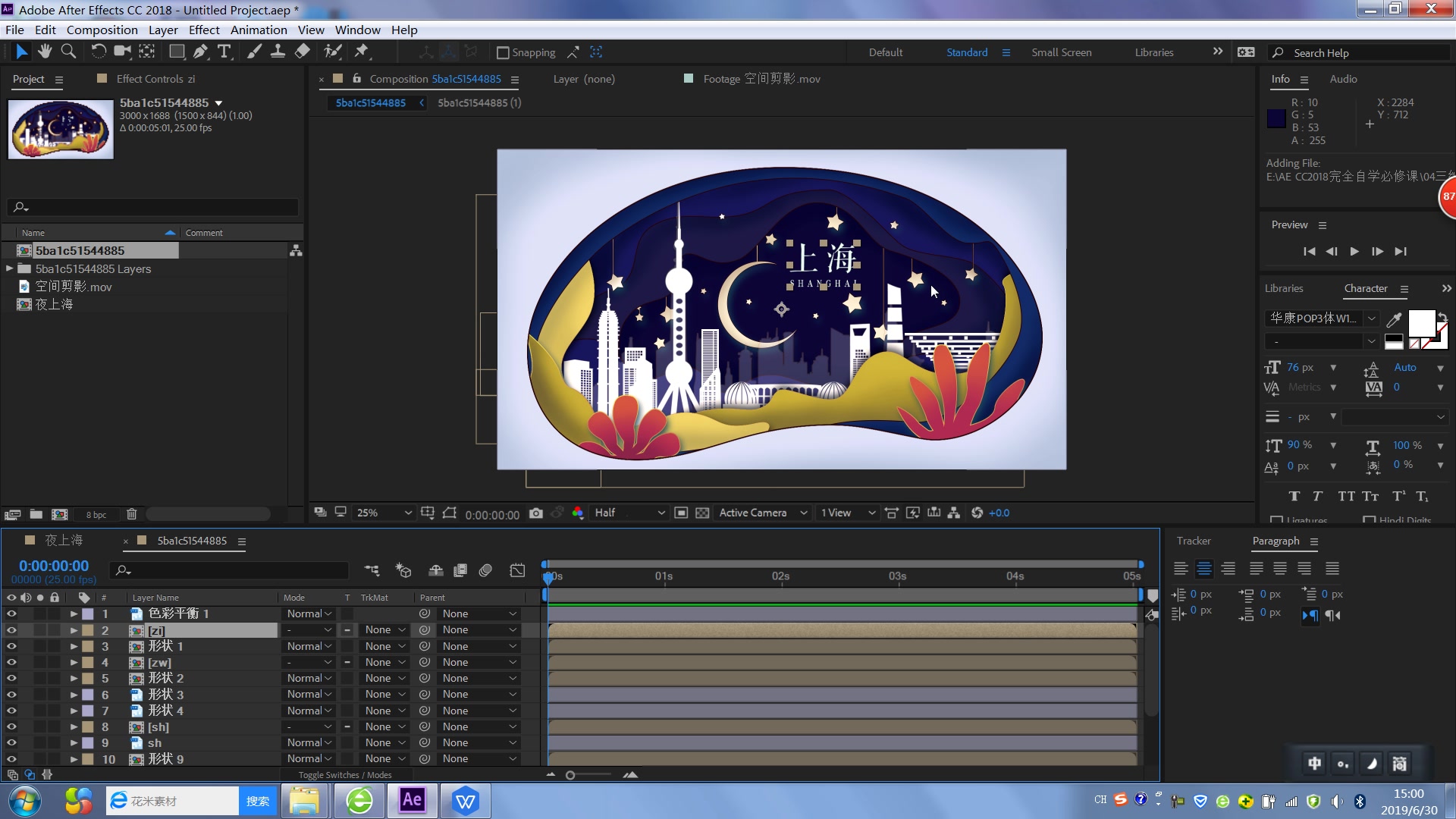Click the Animation menu item
The height and width of the screenshot is (819, 1456).
pyautogui.click(x=257, y=29)
